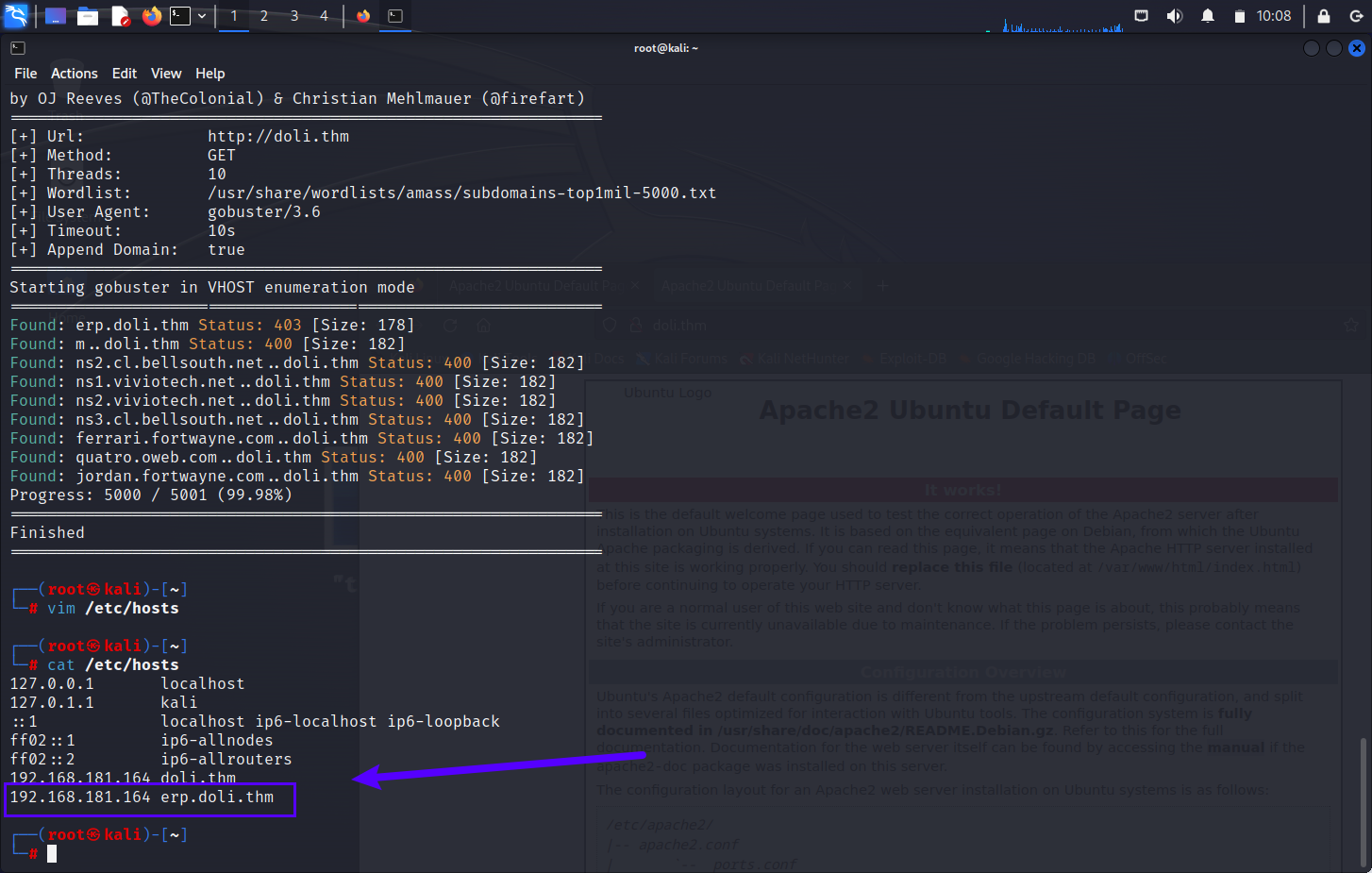
Task: Maximize the root@kali terminal window
Action: (x=1334, y=48)
